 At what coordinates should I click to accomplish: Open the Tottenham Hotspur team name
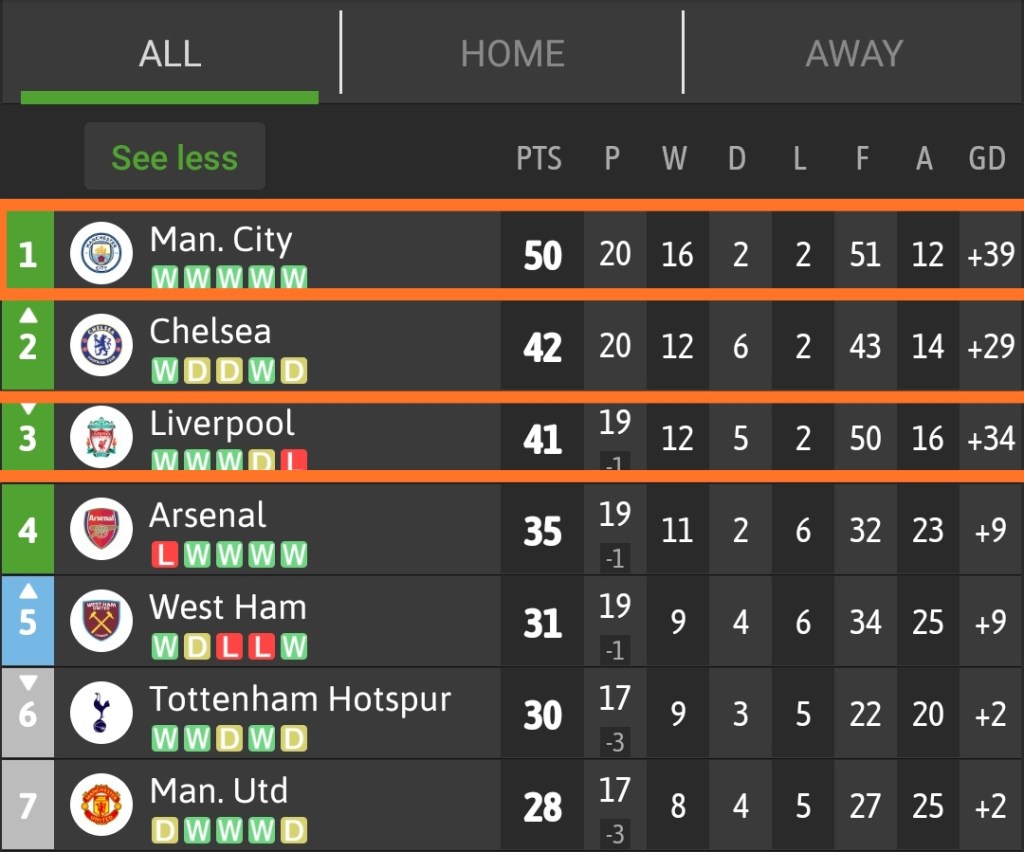click(300, 699)
